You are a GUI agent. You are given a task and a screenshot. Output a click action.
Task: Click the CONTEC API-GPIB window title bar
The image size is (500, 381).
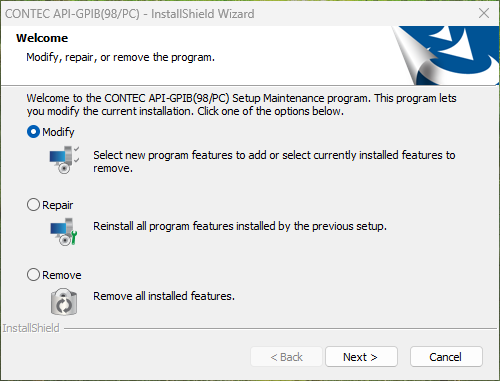233,14
